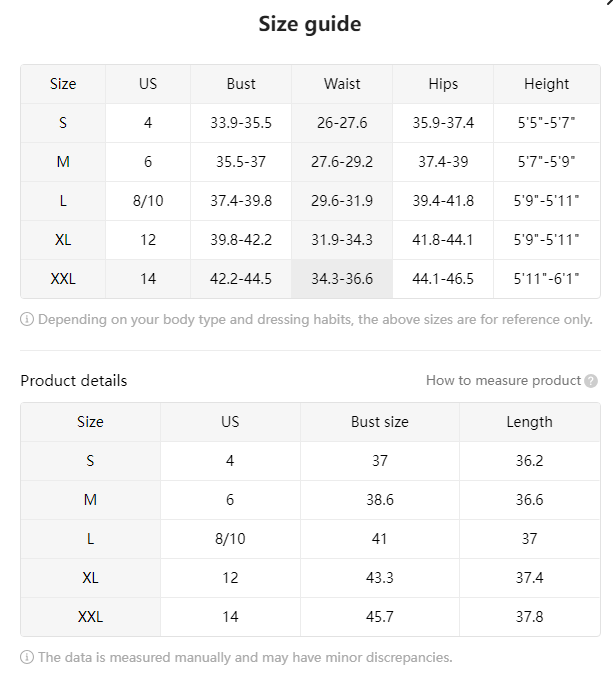Click the Length column header
The width and height of the screenshot is (613, 695).
coord(530,422)
